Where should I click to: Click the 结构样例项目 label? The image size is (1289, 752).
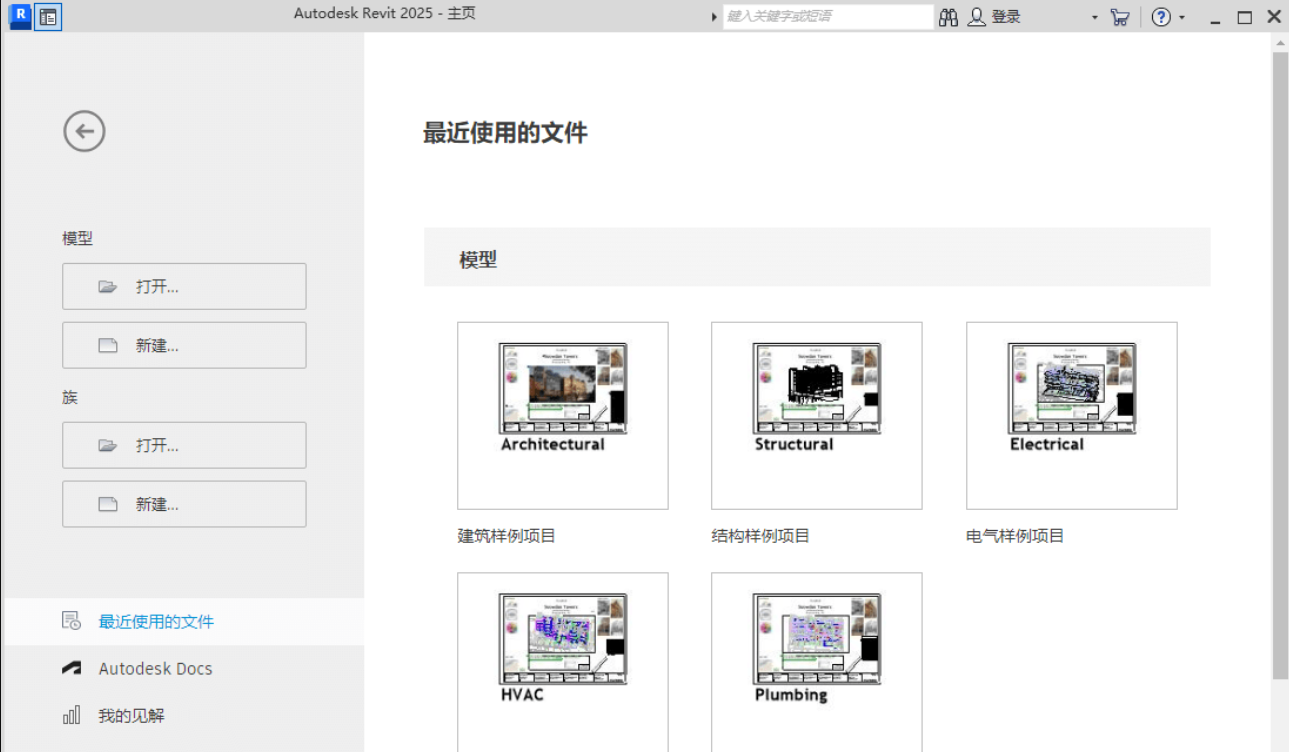pos(761,536)
